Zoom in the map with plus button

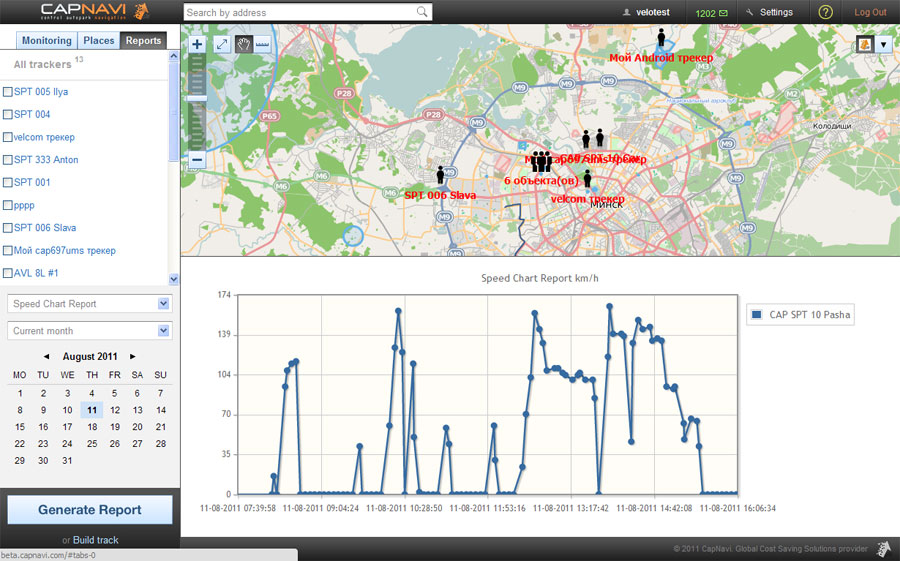[x=197, y=44]
